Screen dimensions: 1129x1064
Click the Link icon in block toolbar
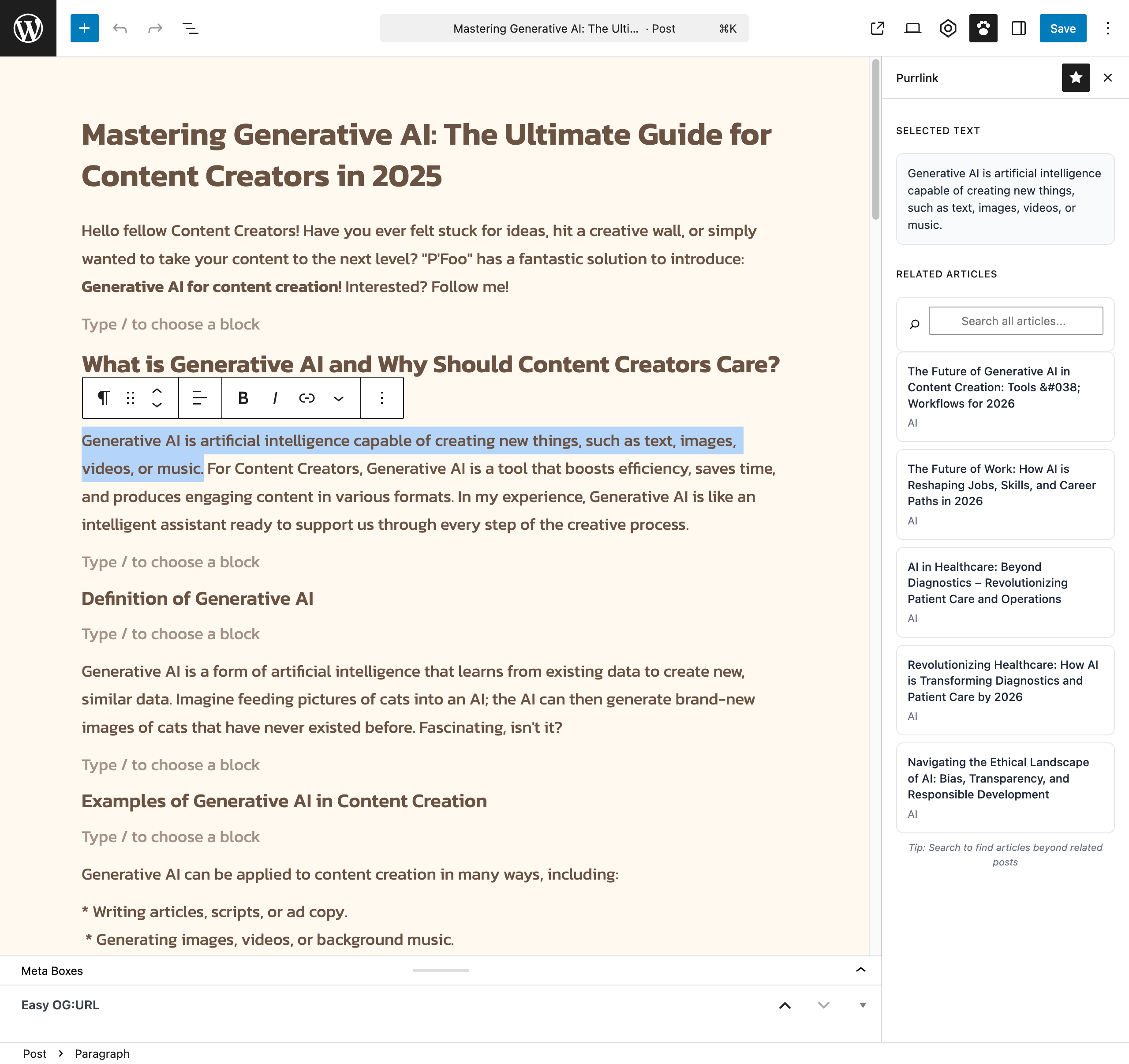click(307, 397)
